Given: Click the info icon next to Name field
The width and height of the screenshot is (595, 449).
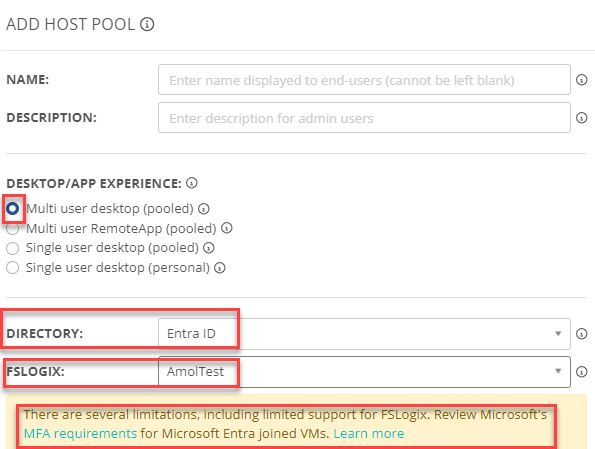Looking at the screenshot, I should (x=581, y=80).
